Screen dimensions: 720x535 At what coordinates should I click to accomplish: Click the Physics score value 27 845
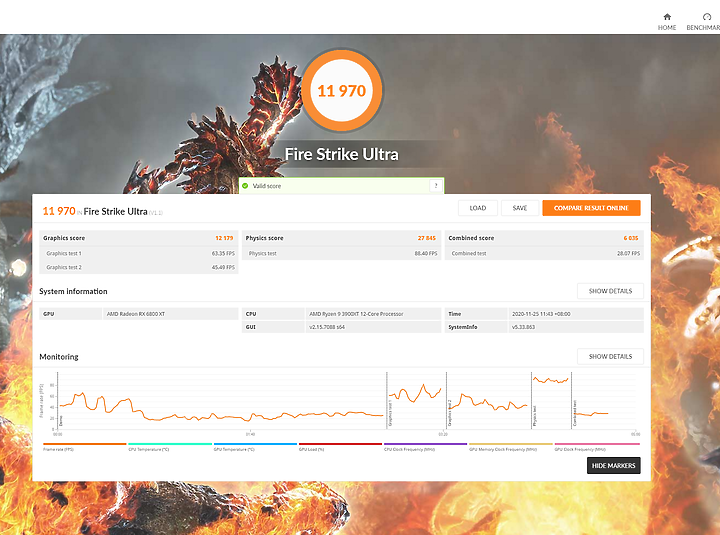click(427, 238)
